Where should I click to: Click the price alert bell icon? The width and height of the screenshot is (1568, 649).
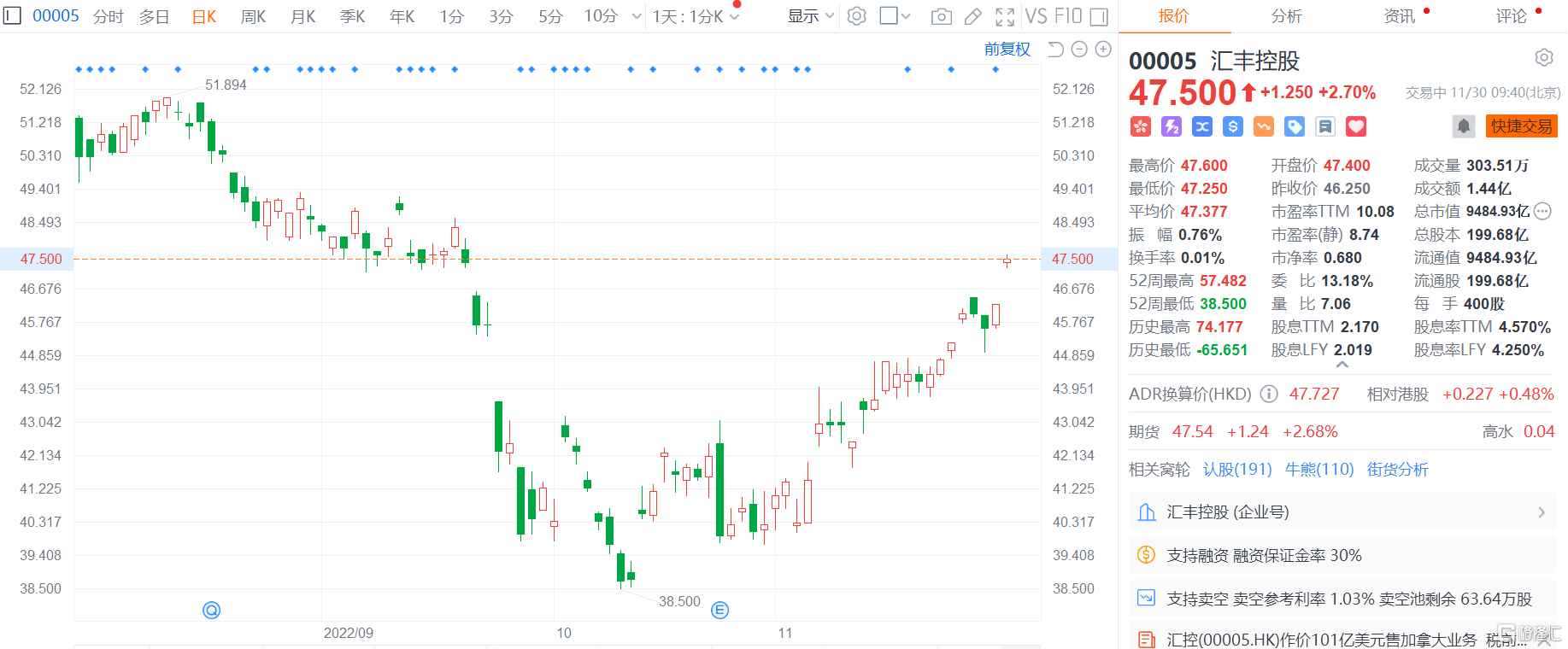(x=1463, y=126)
